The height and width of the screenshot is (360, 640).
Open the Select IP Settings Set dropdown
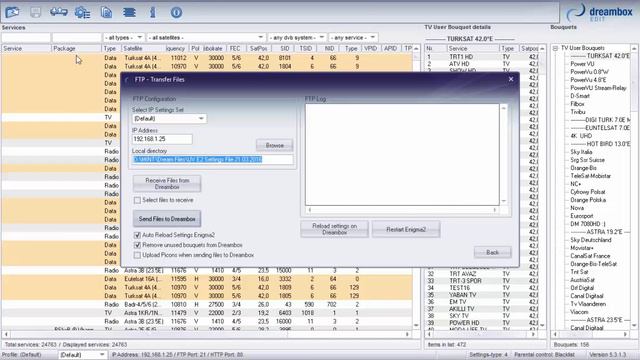click(x=169, y=118)
